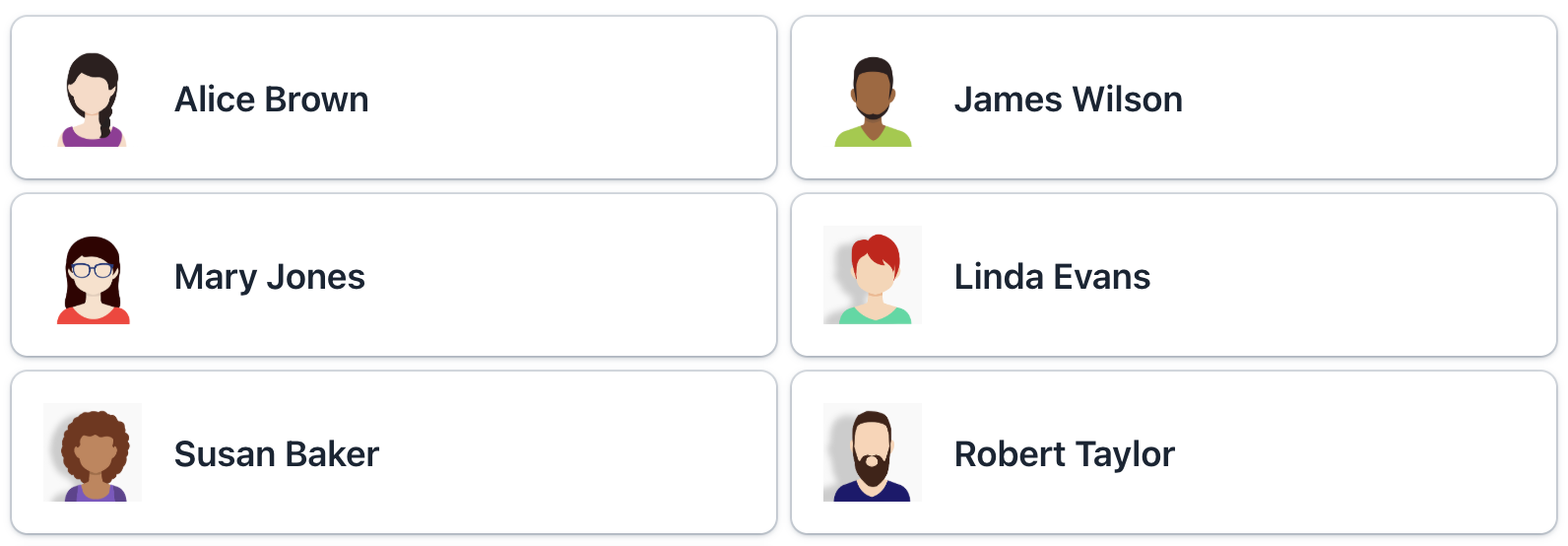Click the Linda Evans name
The height and width of the screenshot is (546, 1568).
pos(1052,277)
